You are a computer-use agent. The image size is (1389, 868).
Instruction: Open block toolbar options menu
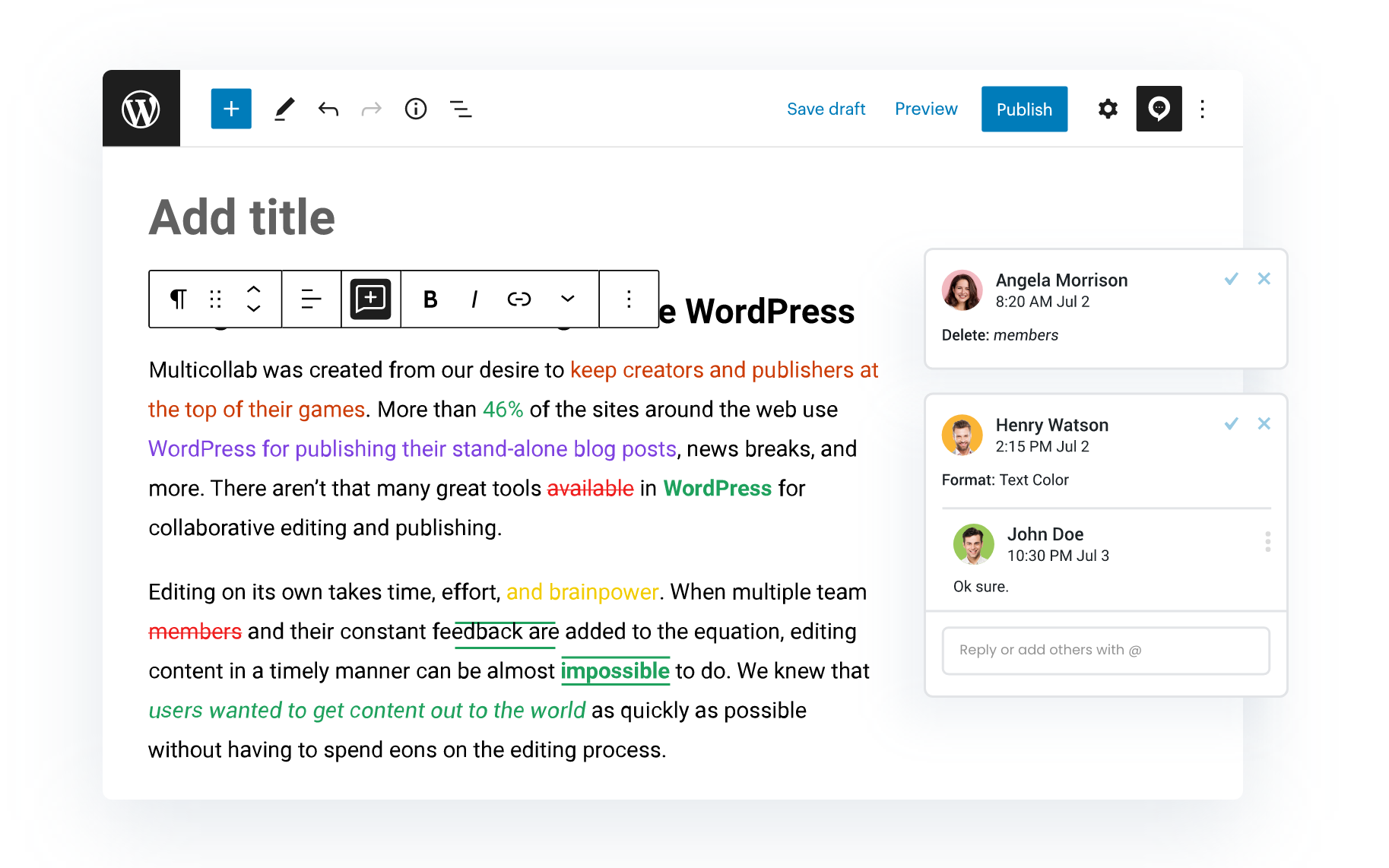coord(629,299)
